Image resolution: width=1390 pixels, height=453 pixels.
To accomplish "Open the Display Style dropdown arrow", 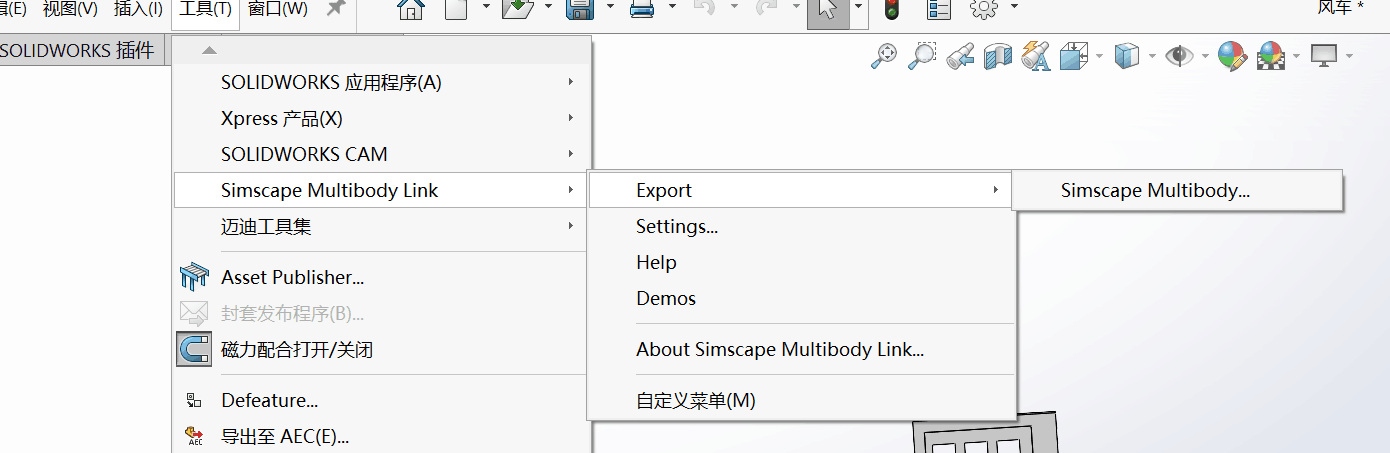I will tap(1152, 56).
